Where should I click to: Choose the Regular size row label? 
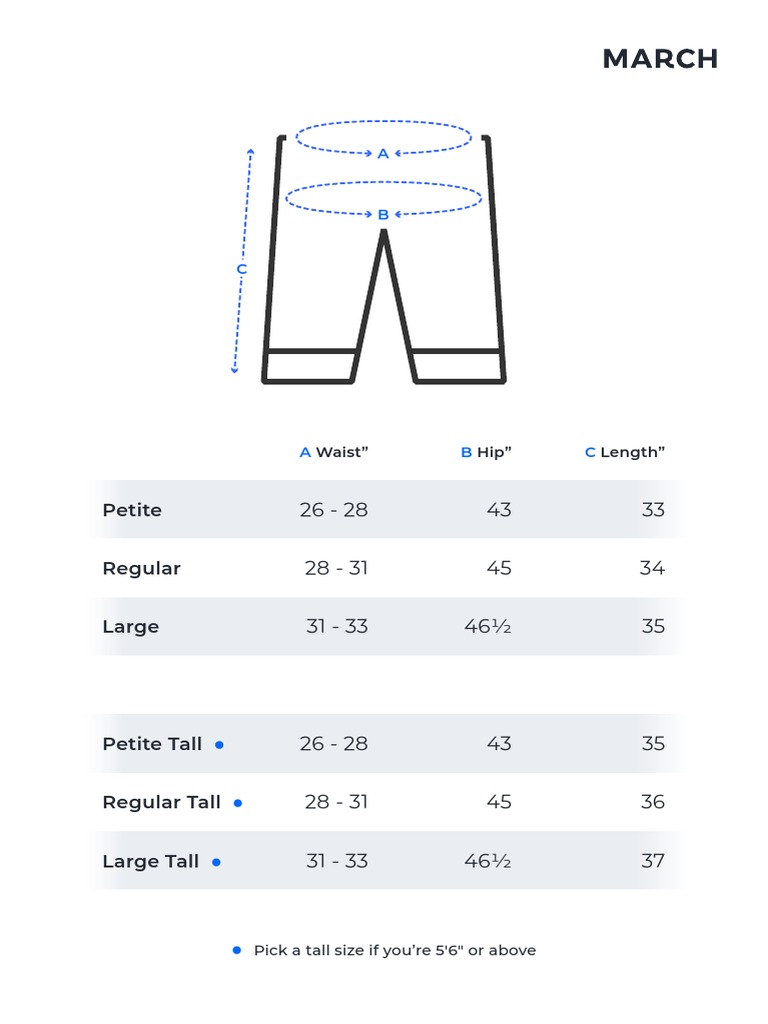[x=141, y=568]
